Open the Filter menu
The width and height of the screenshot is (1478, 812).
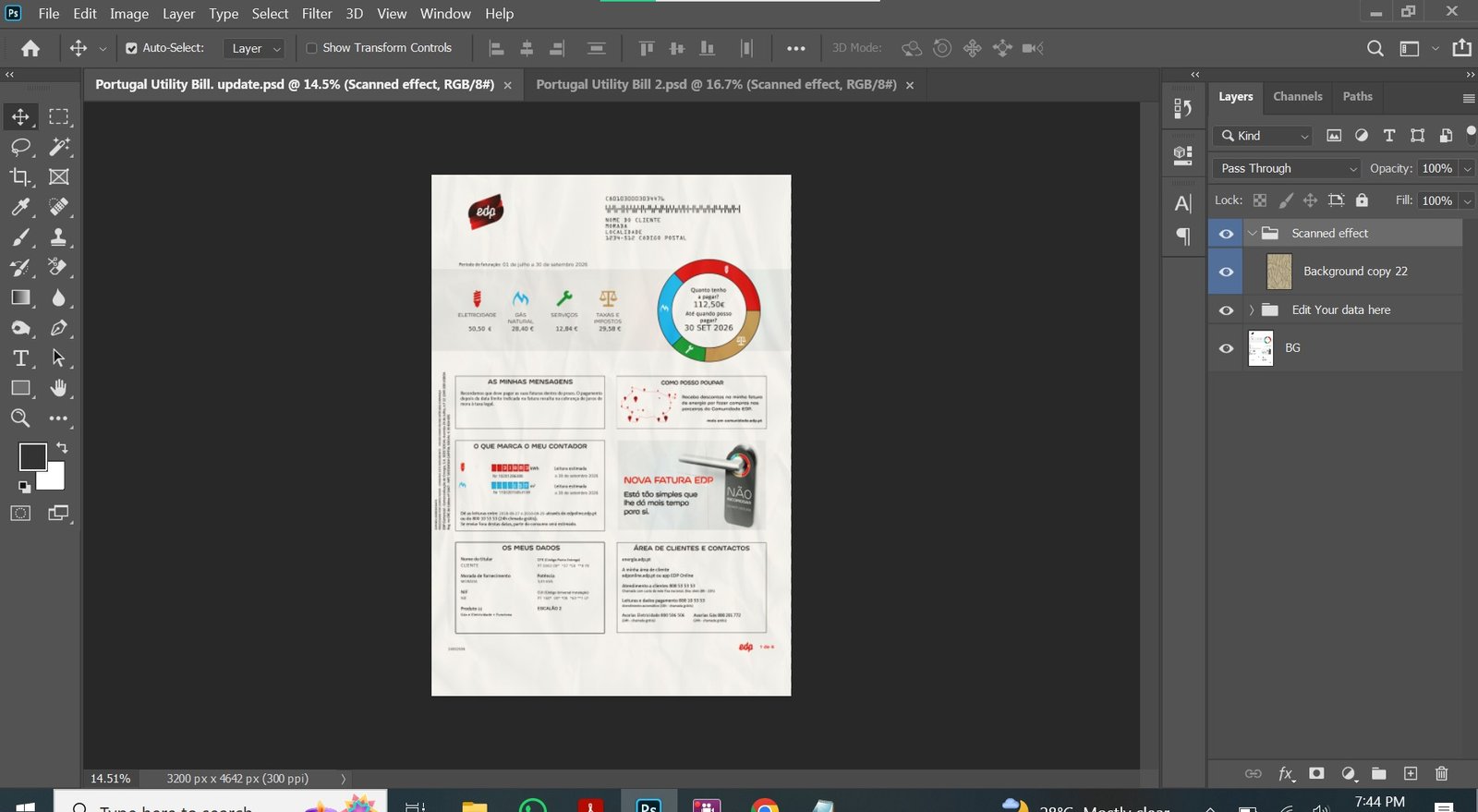click(316, 14)
